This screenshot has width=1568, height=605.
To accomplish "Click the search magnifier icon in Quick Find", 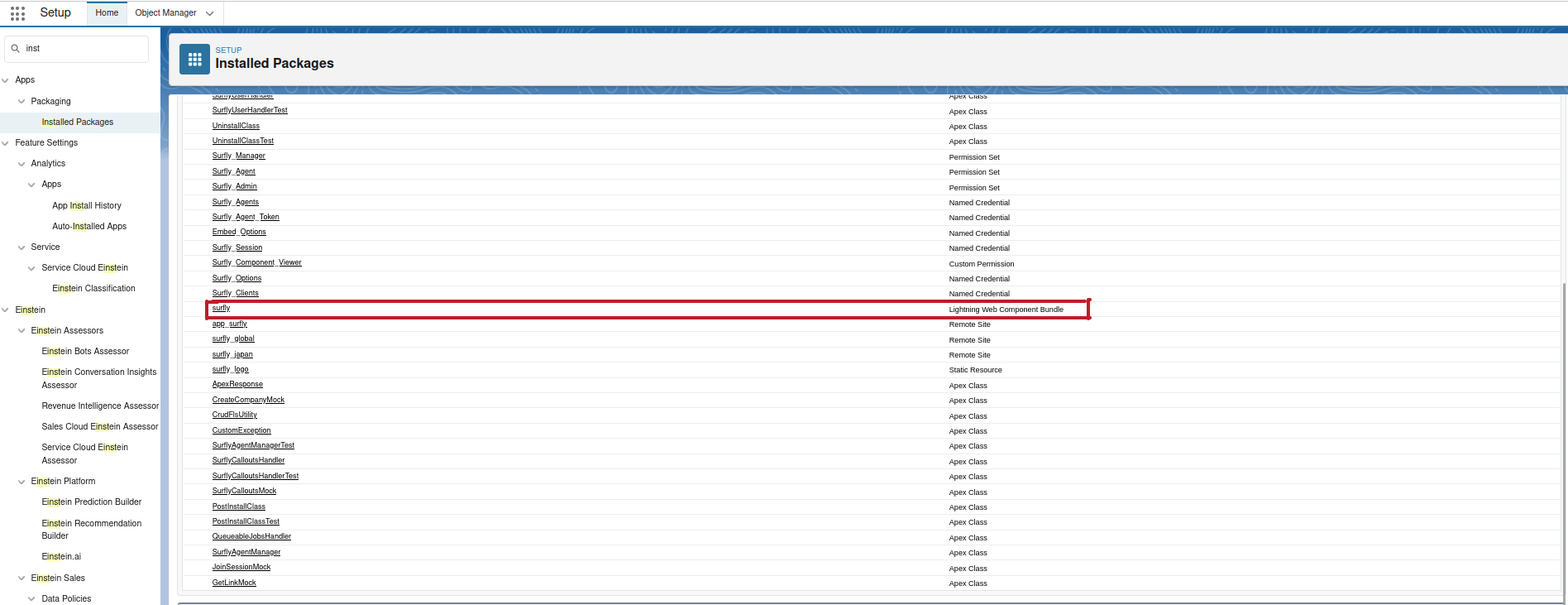I will (16, 49).
